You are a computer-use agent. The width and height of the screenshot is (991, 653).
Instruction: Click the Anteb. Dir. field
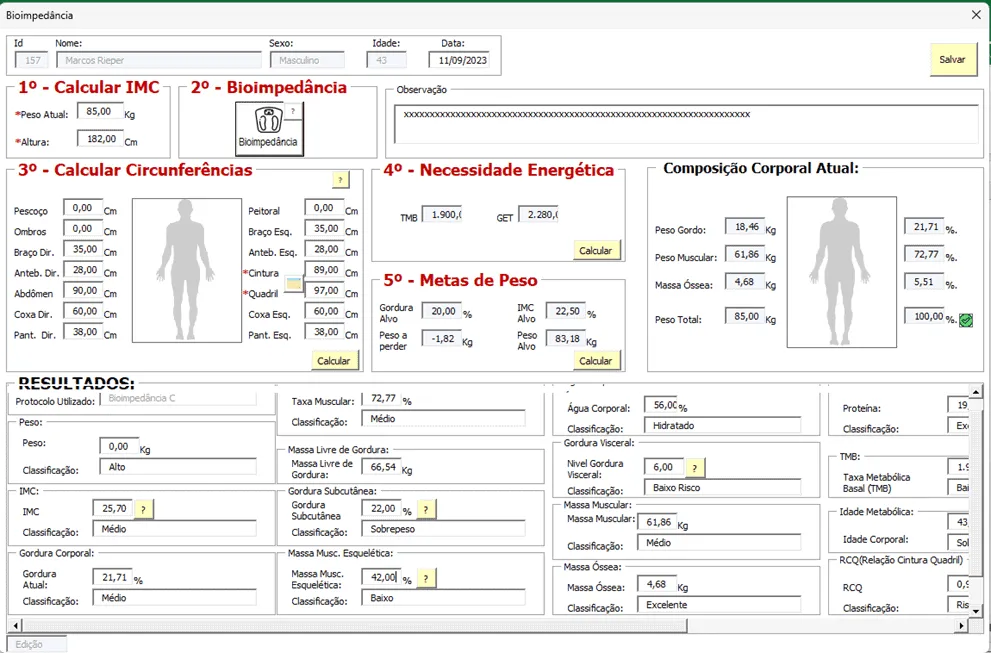(83, 270)
